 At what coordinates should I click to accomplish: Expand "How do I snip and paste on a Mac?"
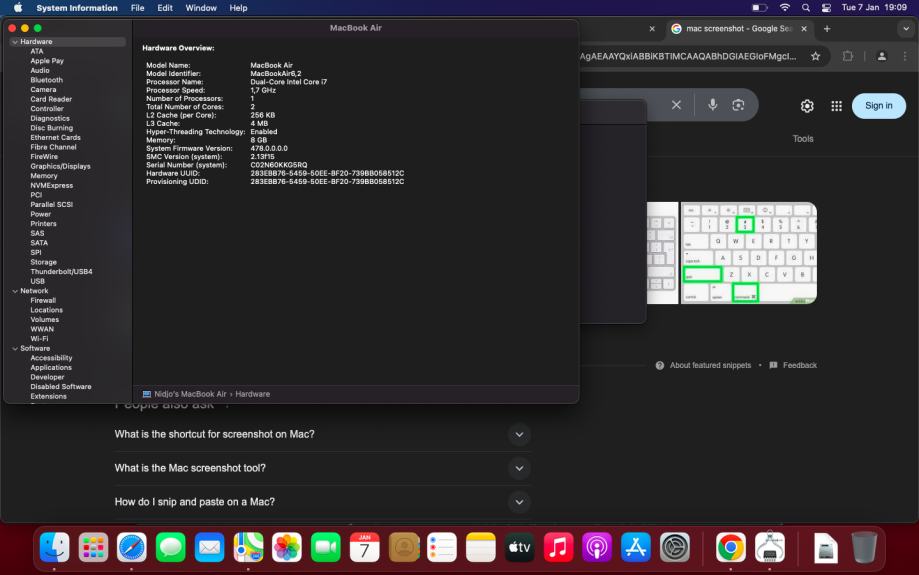pos(518,502)
